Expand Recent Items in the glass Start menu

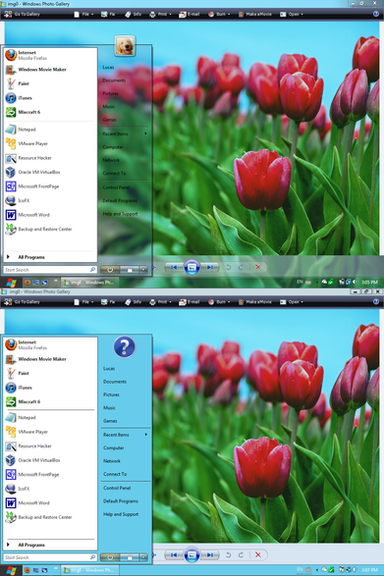pos(125,134)
